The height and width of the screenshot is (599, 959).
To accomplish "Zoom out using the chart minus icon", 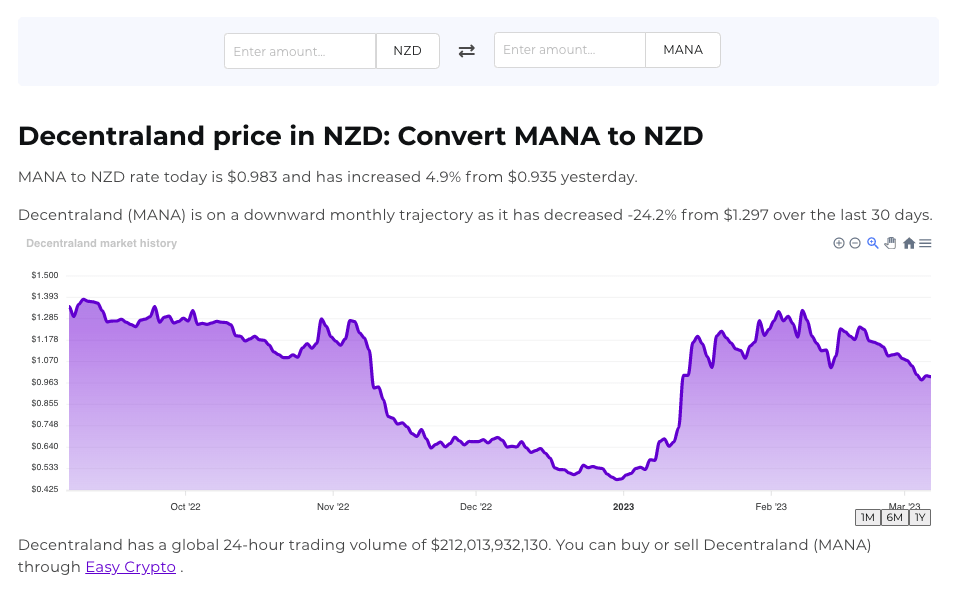I will [855, 243].
